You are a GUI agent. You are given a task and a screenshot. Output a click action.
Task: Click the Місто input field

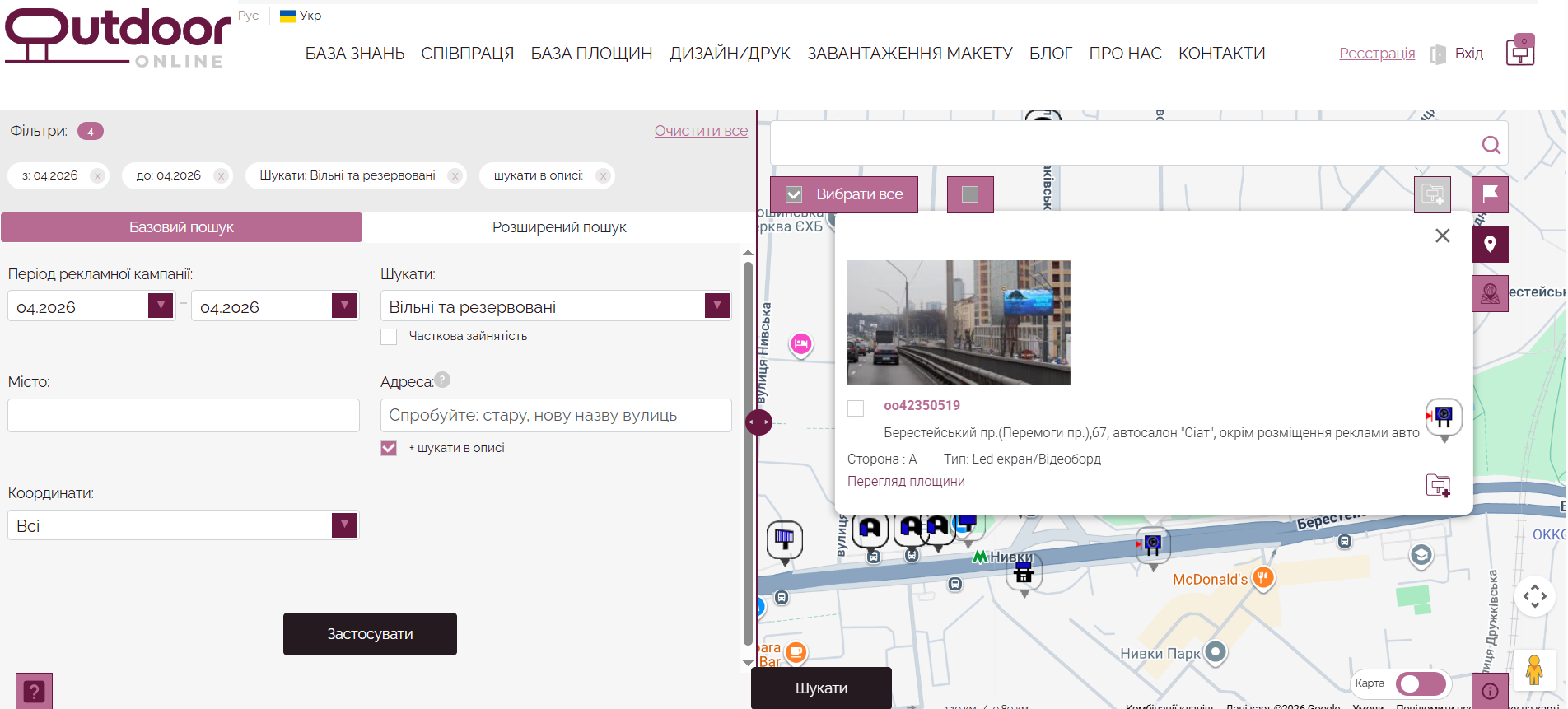(x=184, y=415)
